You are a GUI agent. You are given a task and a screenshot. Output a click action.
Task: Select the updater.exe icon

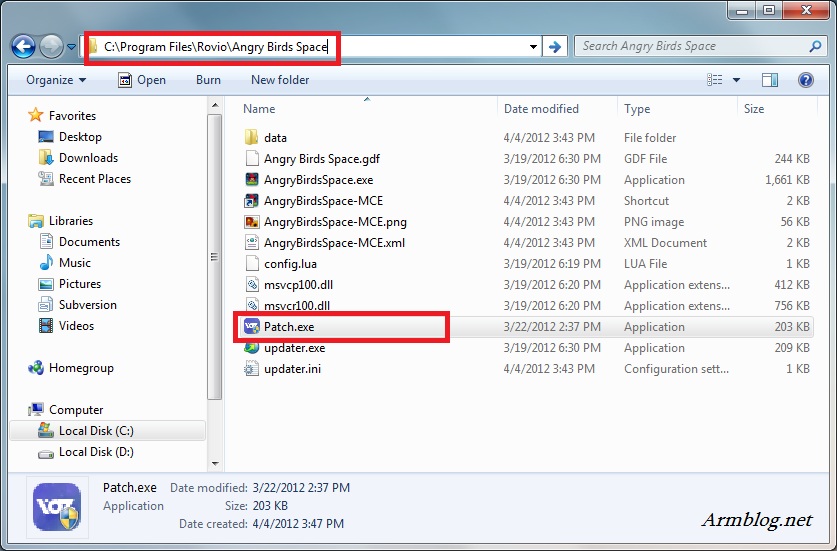[251, 348]
